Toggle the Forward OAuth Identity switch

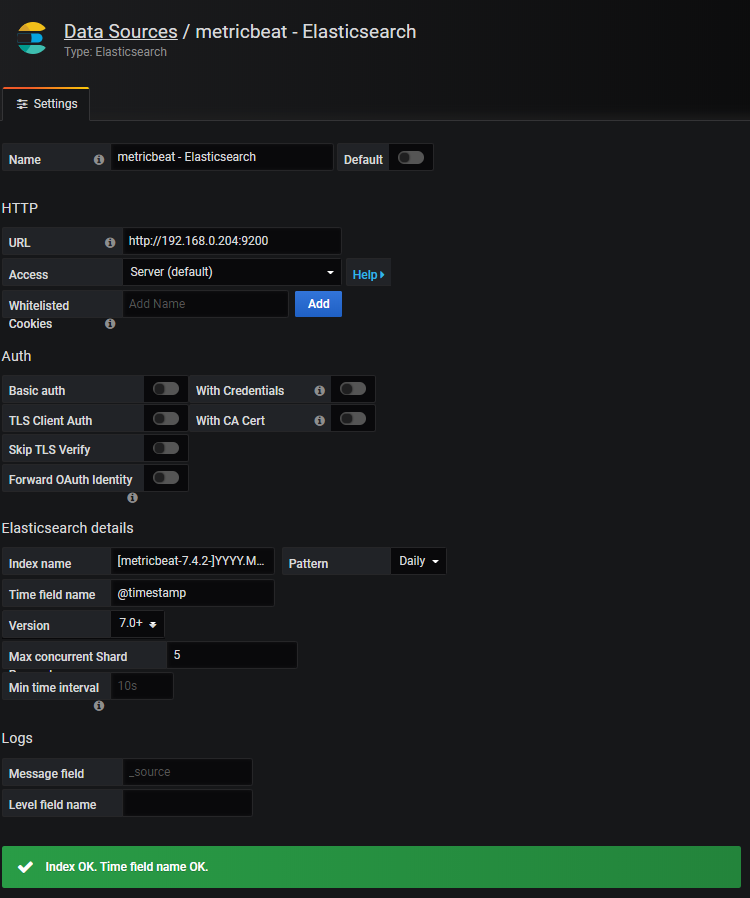point(166,478)
